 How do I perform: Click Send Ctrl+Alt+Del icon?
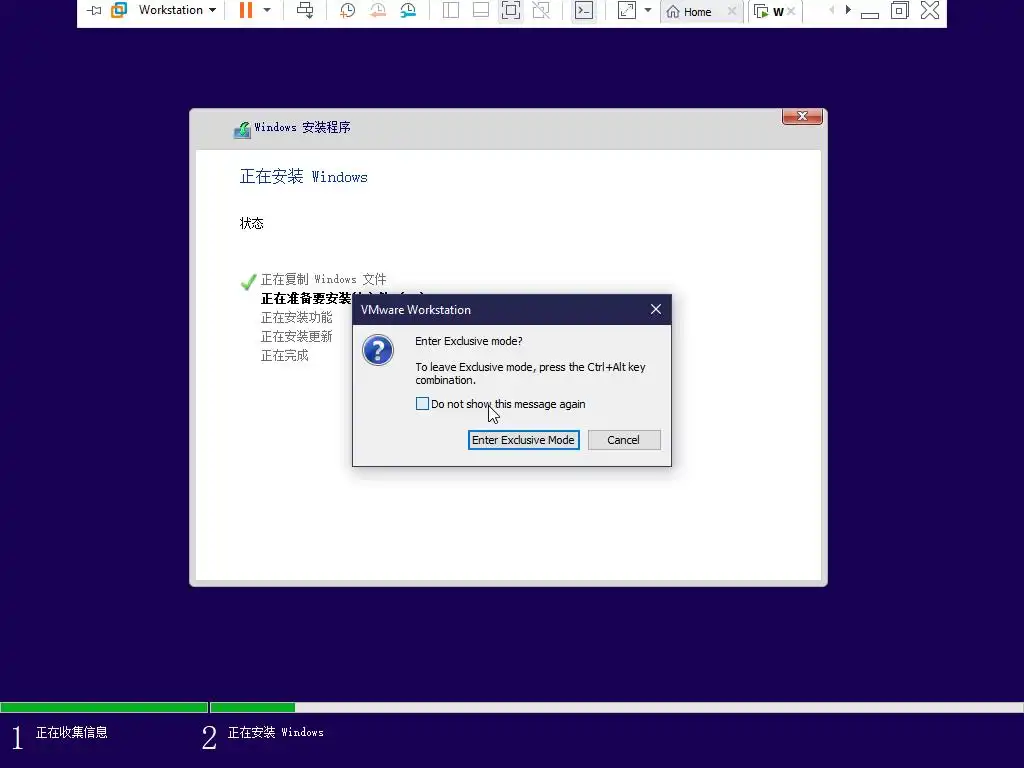coord(305,10)
